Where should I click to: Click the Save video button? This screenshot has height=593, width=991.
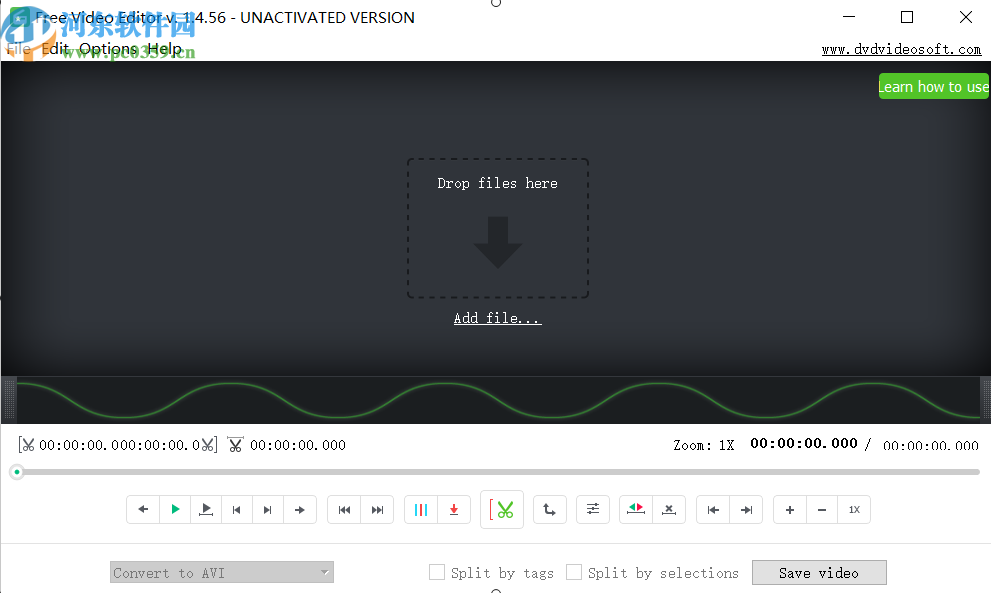click(819, 573)
